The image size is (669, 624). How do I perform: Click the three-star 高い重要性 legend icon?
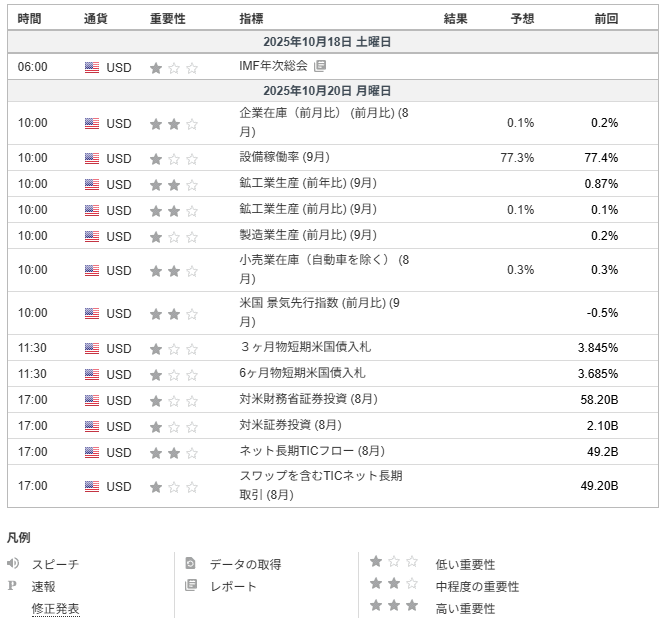point(394,607)
